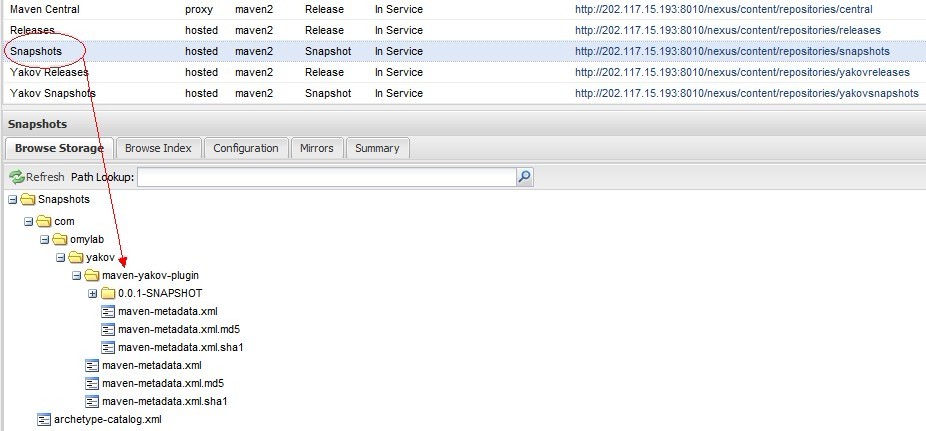The width and height of the screenshot is (926, 431).
Task: Show the Summary tab
Action: (x=377, y=148)
